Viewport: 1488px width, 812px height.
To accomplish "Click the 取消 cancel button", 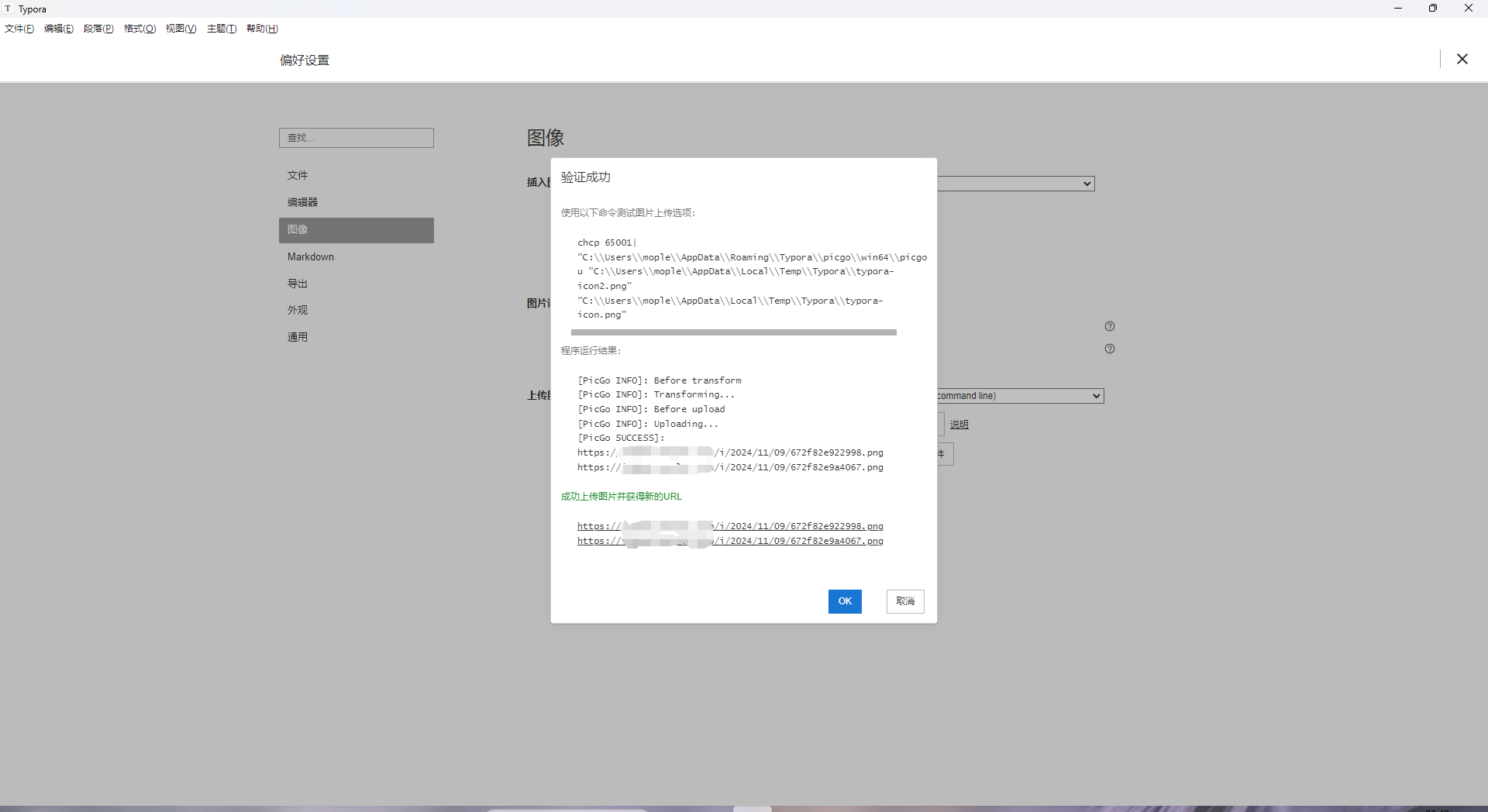I will tap(904, 601).
